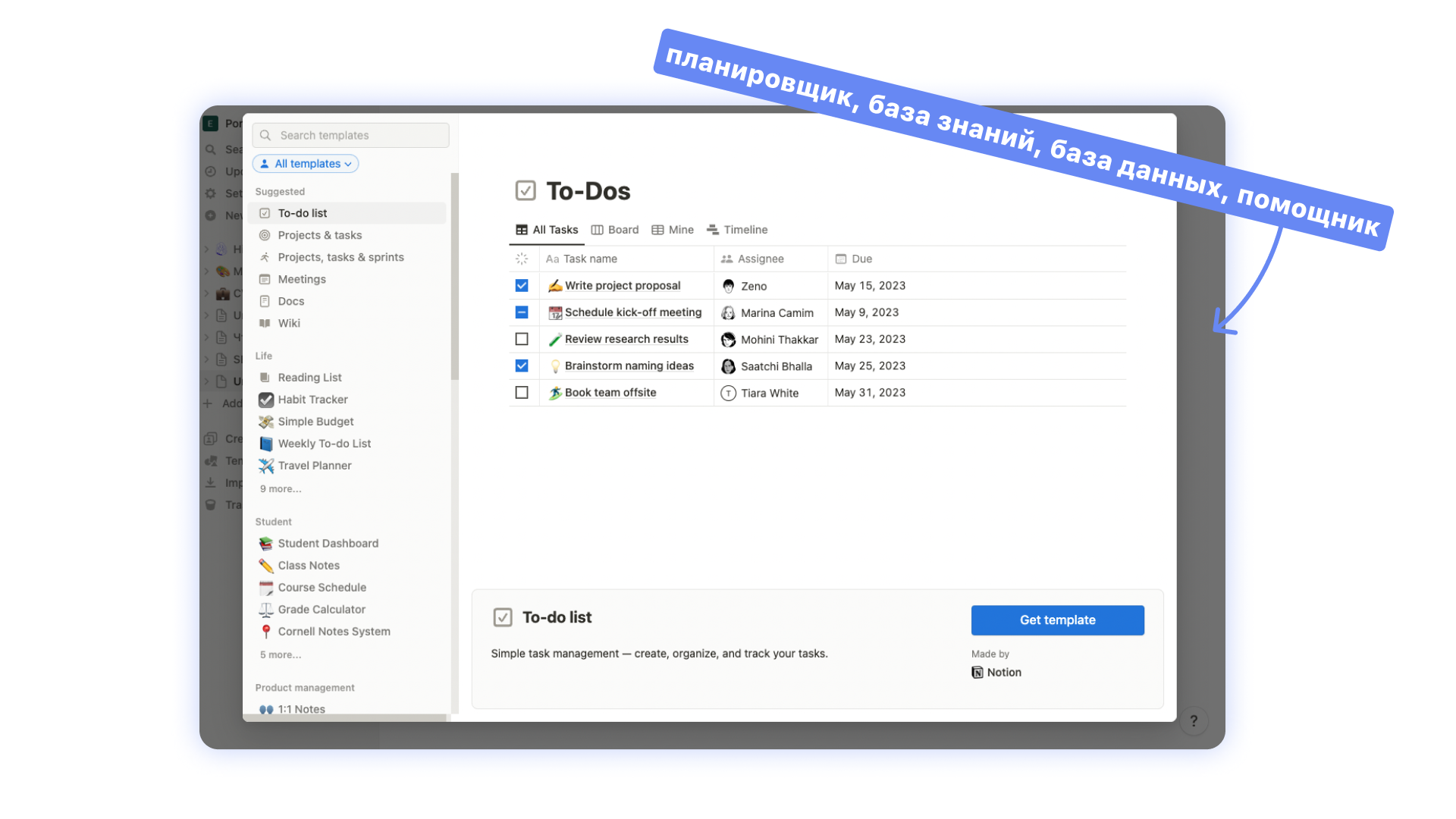Image resolution: width=1456 pixels, height=819 pixels.
Task: Open the Review research results task
Action: [x=626, y=339]
